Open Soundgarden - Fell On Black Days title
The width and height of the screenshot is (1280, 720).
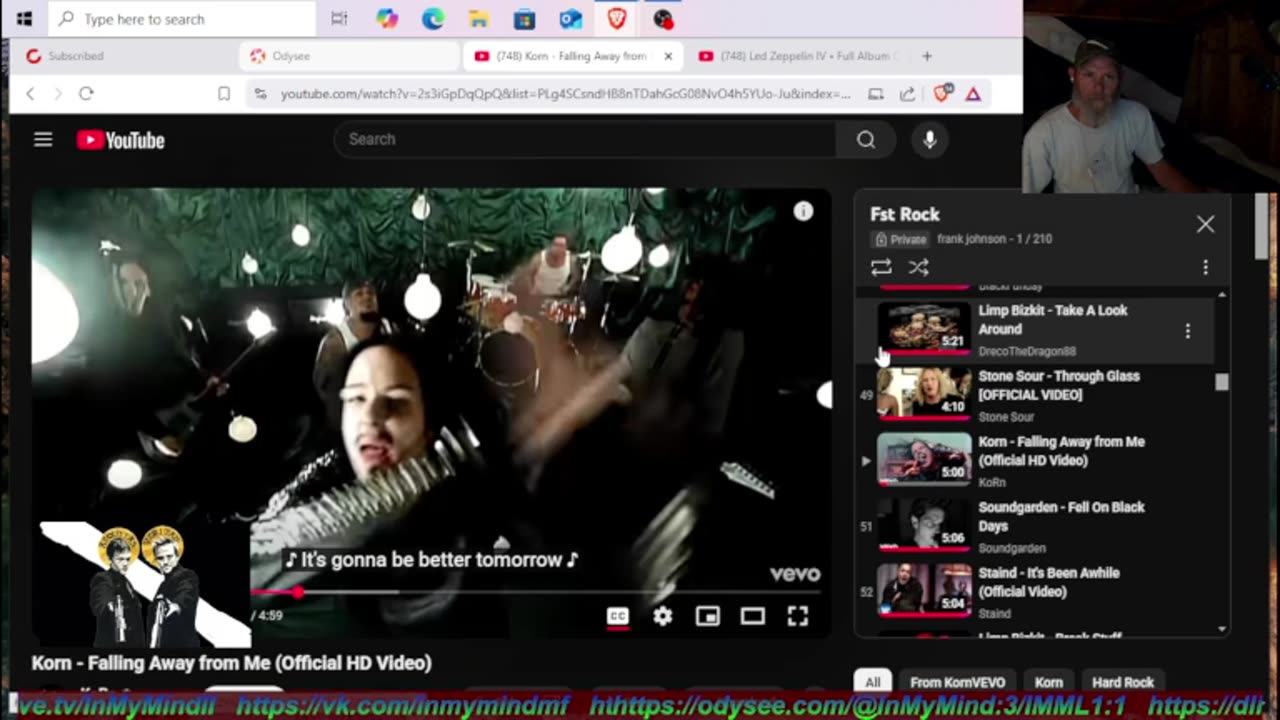pyautogui.click(x=1061, y=516)
